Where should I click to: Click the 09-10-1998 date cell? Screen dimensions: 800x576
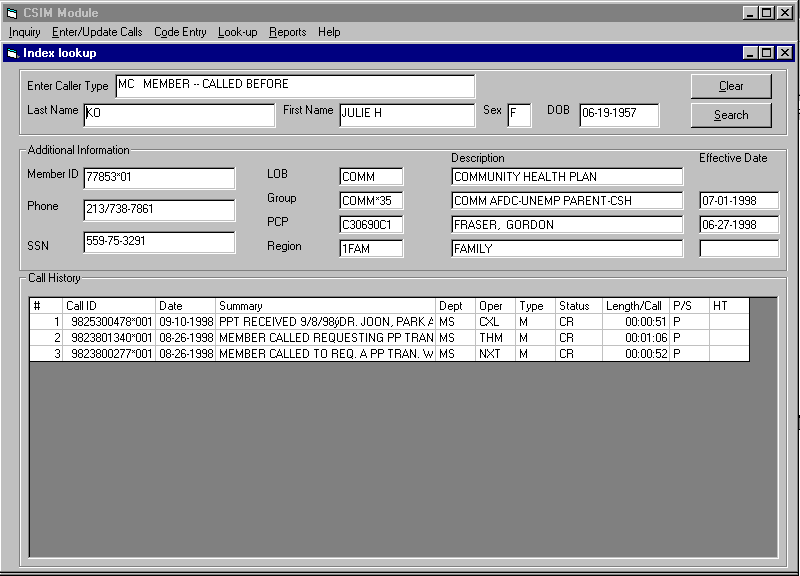pyautogui.click(x=186, y=322)
